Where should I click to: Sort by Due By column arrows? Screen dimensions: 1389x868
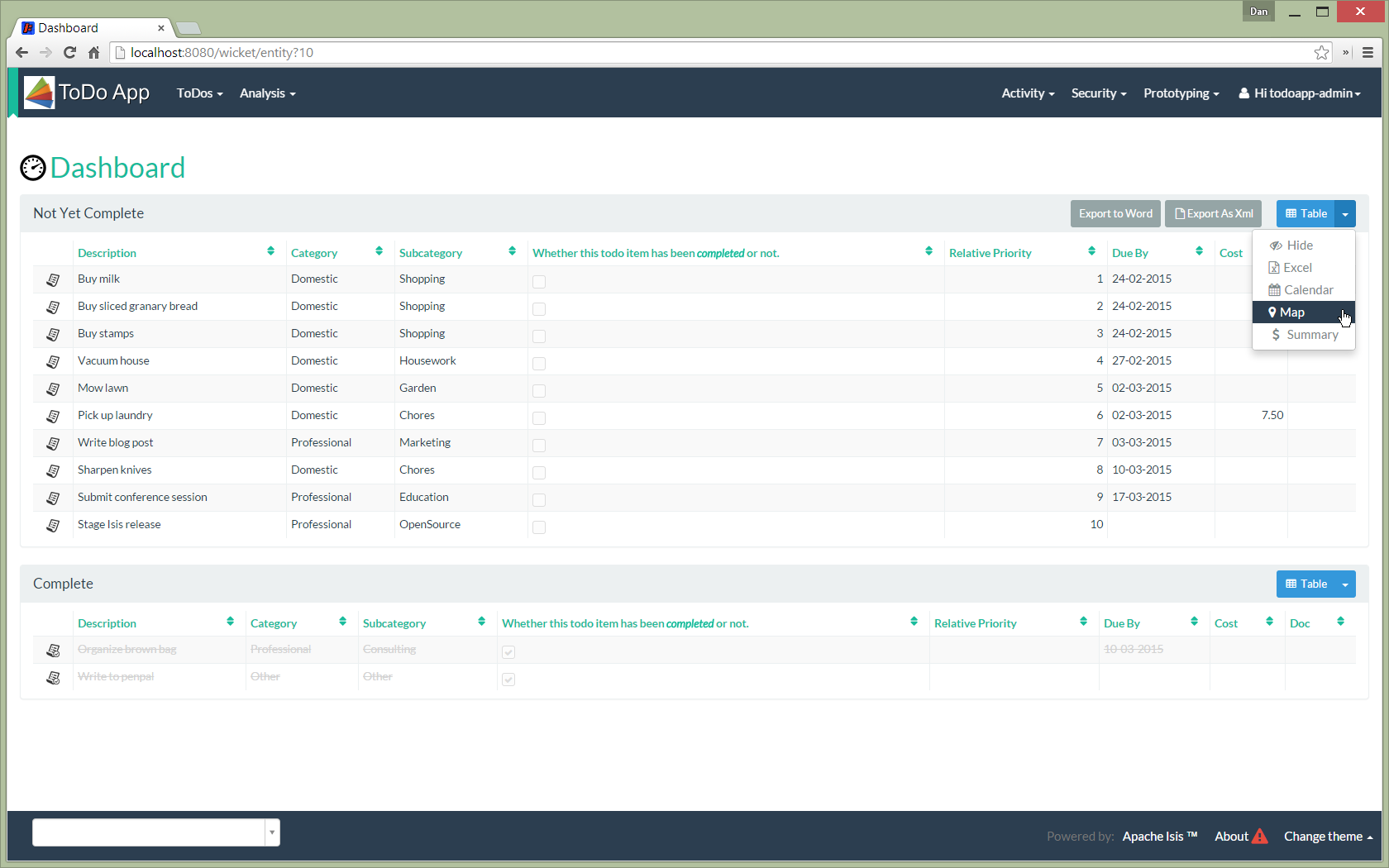click(x=1199, y=251)
